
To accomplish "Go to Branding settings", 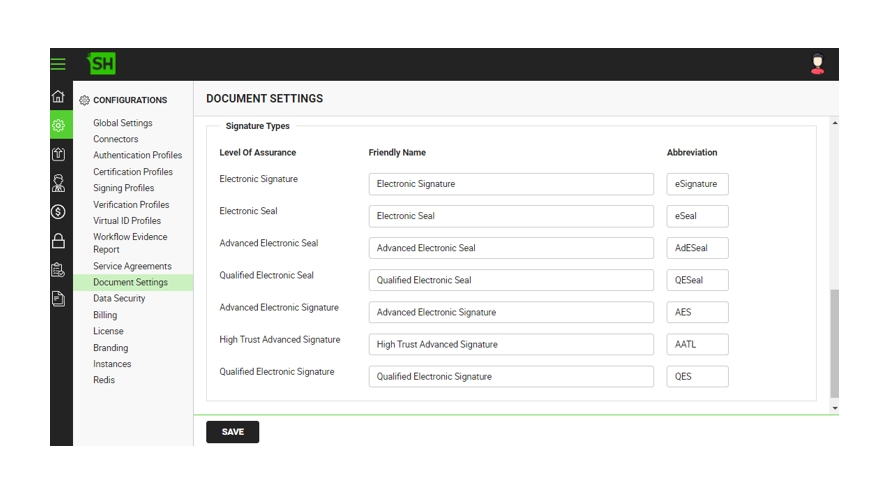I will (x=110, y=348).
